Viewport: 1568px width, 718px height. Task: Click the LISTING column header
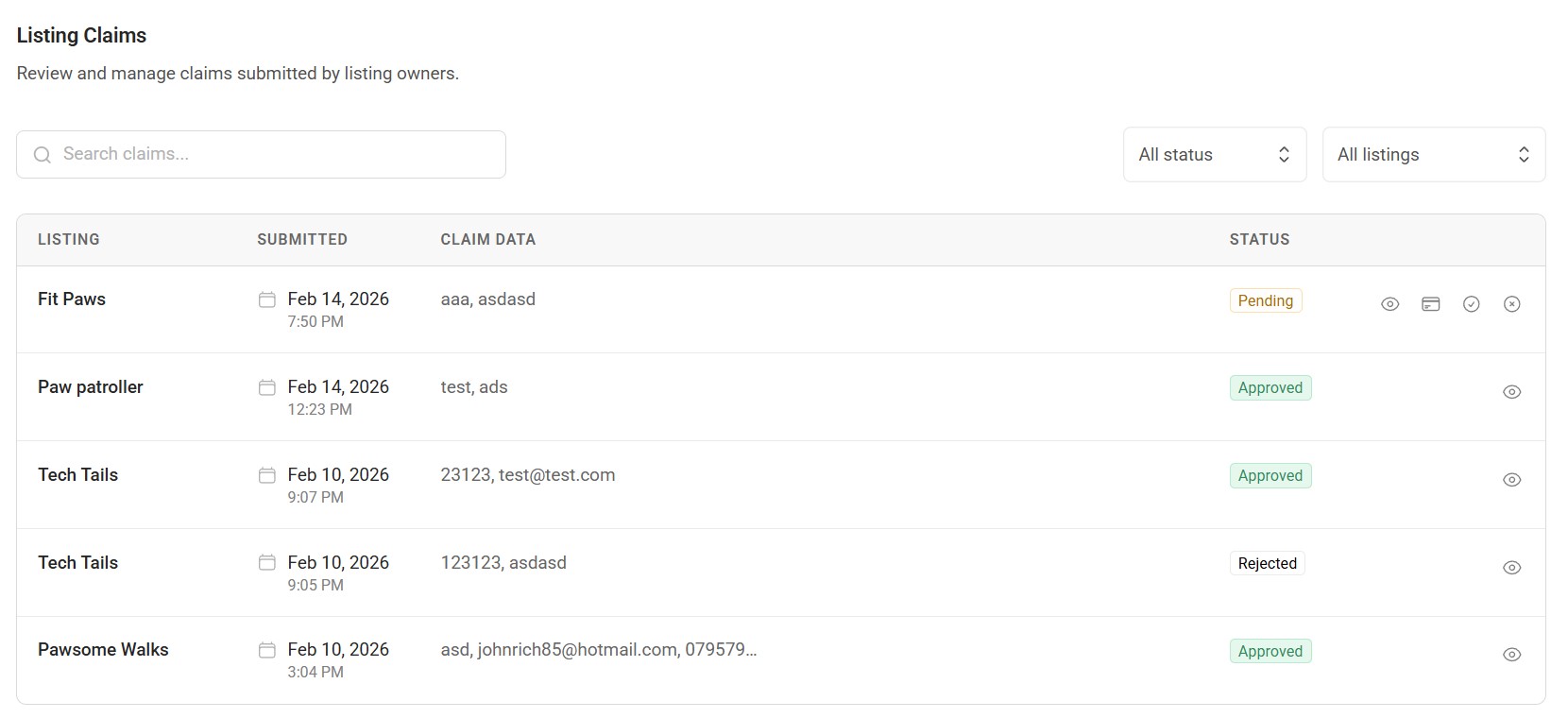[68, 239]
